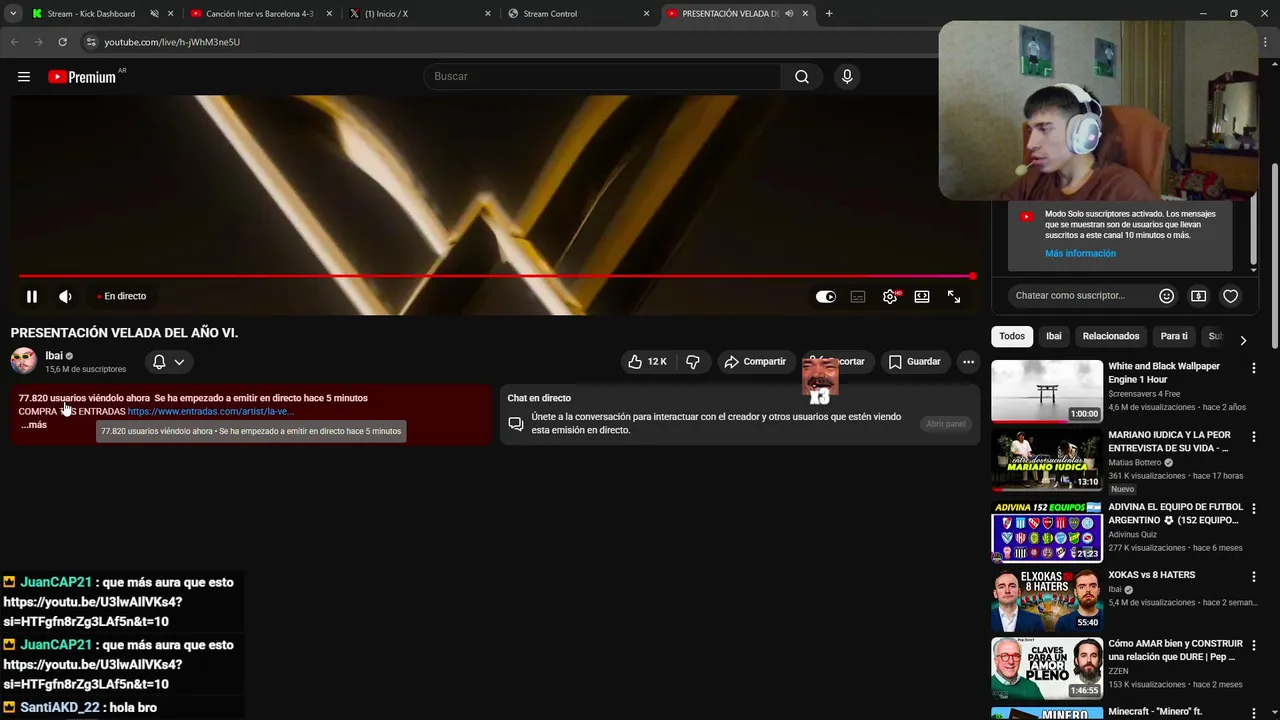Open XOKAS vs 8 HATERS title
The height and width of the screenshot is (720, 1280).
click(x=1152, y=575)
